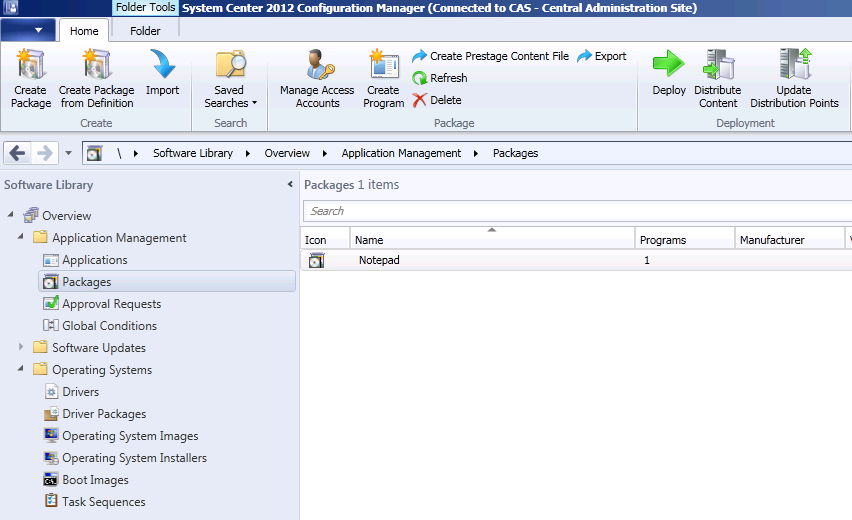Click the Create Program icon

point(383,66)
